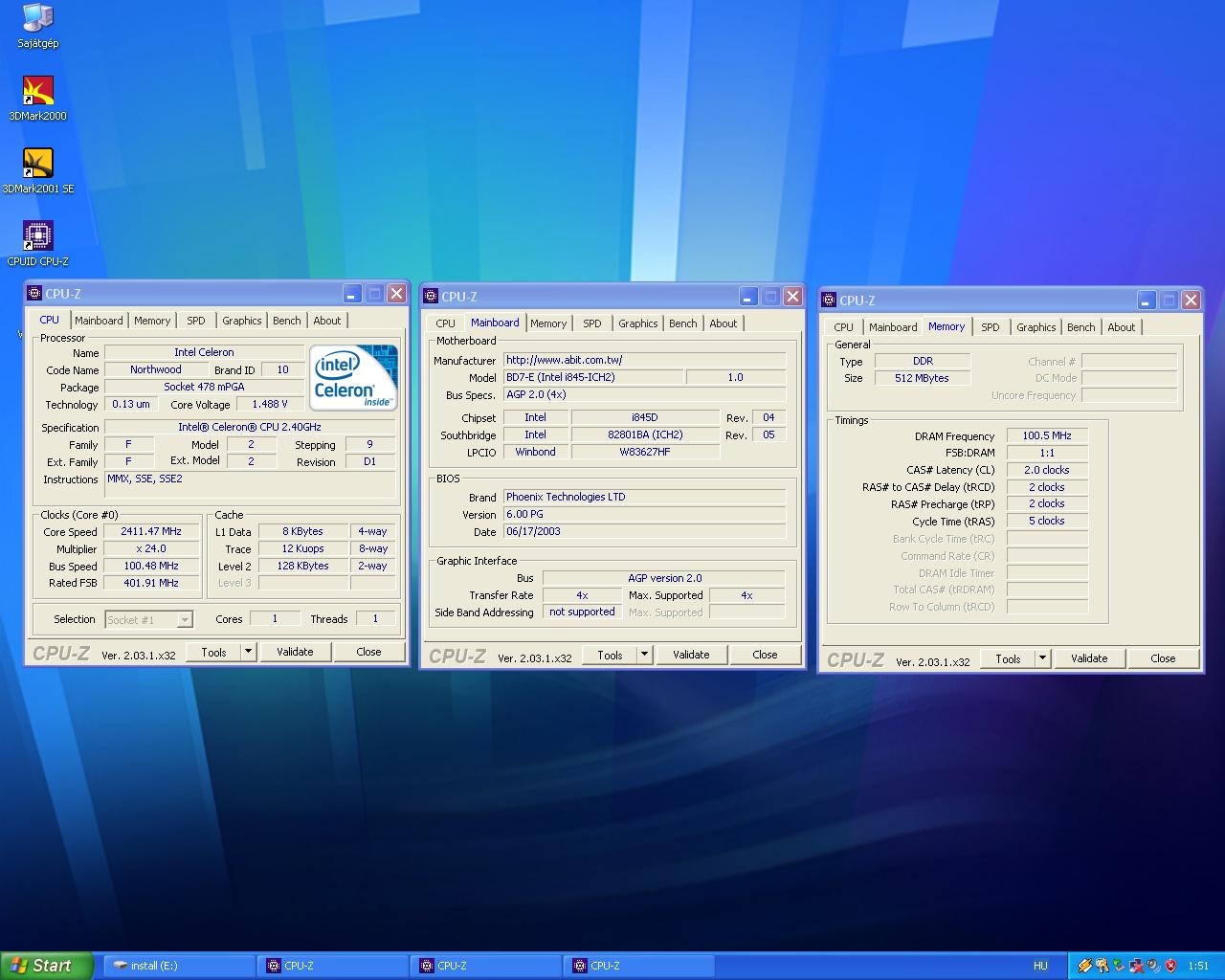Minimize the CPU-Z Mainboard window
1225x980 pixels.
point(748,297)
